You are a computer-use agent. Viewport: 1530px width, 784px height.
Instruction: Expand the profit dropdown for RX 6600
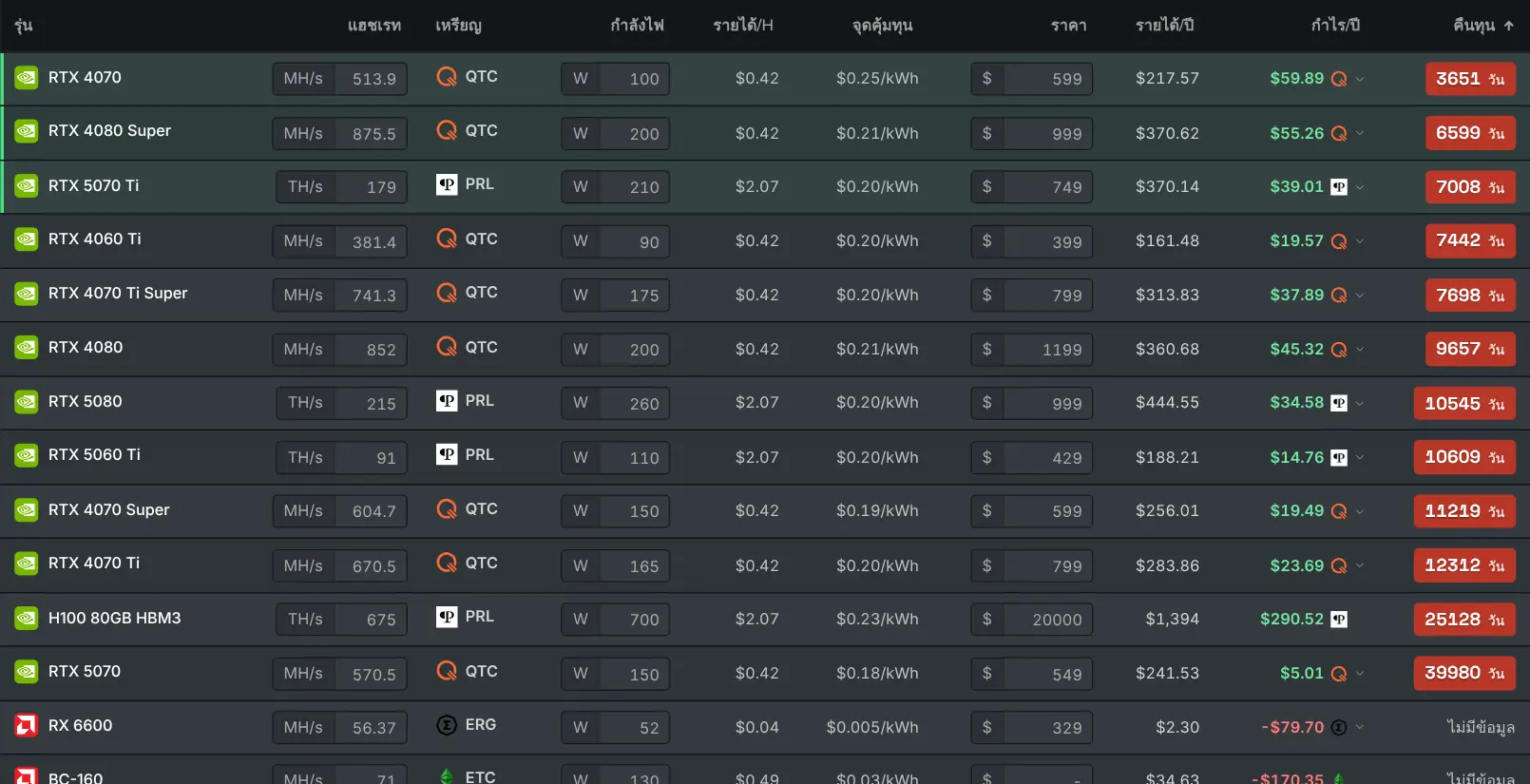[x=1360, y=728]
